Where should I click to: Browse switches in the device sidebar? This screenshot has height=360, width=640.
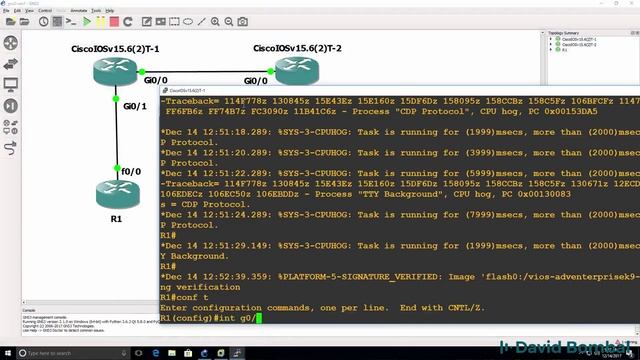pos(11,64)
